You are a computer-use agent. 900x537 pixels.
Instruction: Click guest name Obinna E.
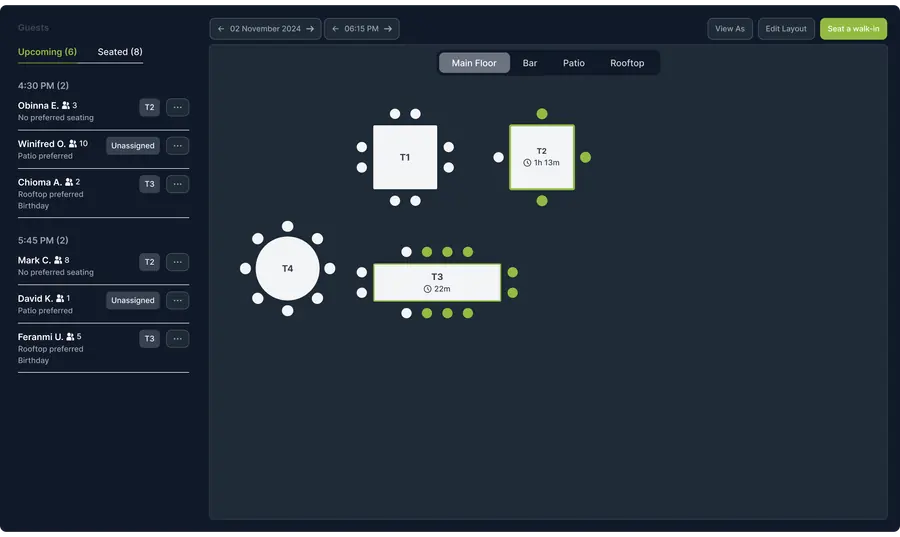click(38, 106)
